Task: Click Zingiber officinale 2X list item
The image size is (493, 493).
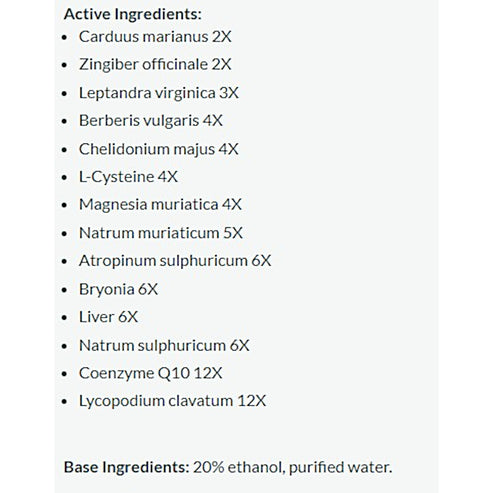Action: [155, 64]
